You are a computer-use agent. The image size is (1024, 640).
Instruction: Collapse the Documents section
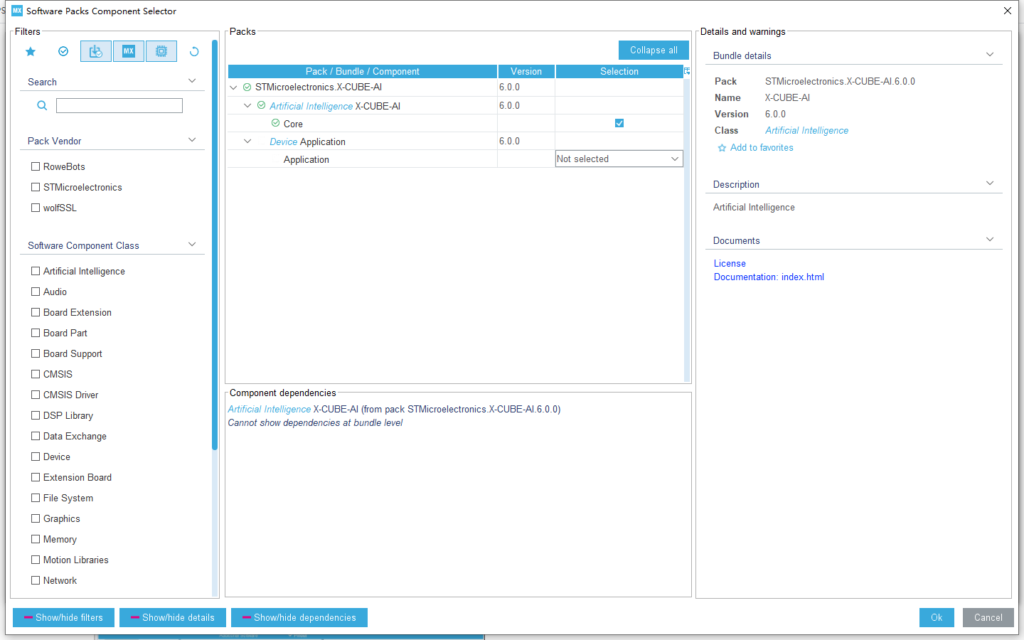[x=990, y=240]
